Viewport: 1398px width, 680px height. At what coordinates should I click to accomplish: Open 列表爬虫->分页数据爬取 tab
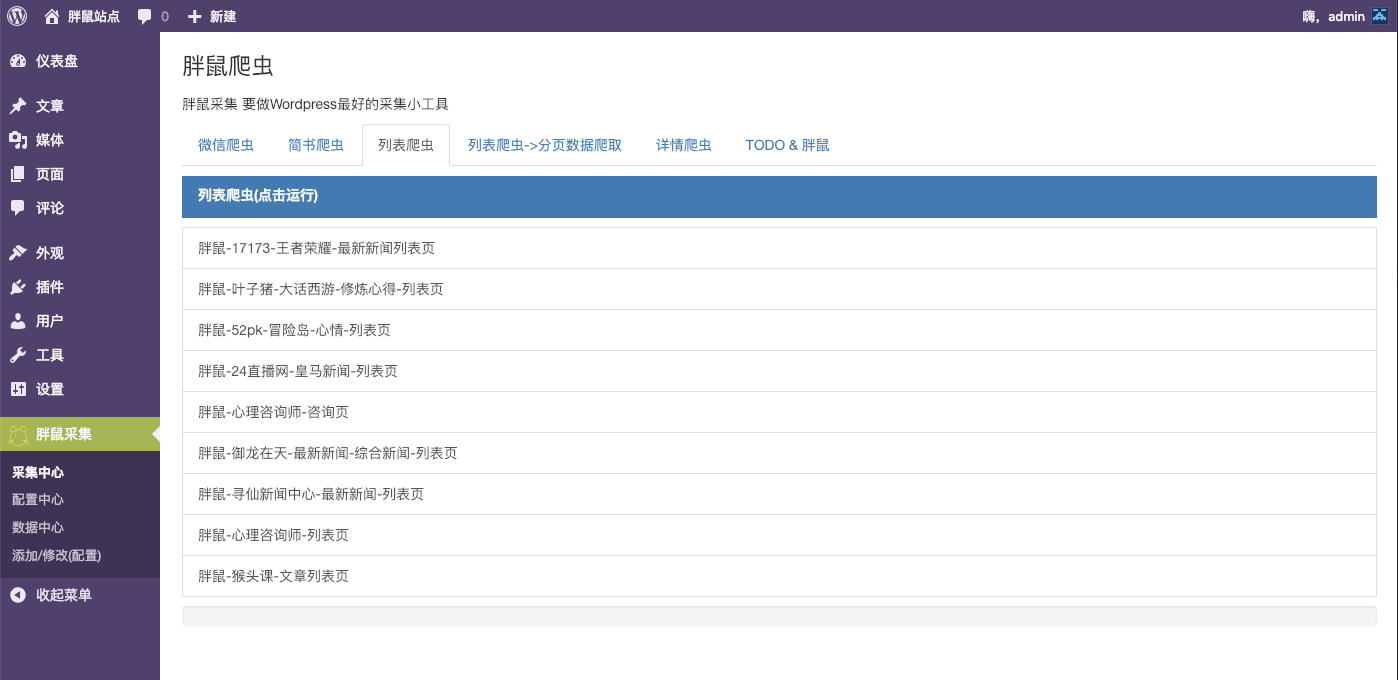[545, 145]
